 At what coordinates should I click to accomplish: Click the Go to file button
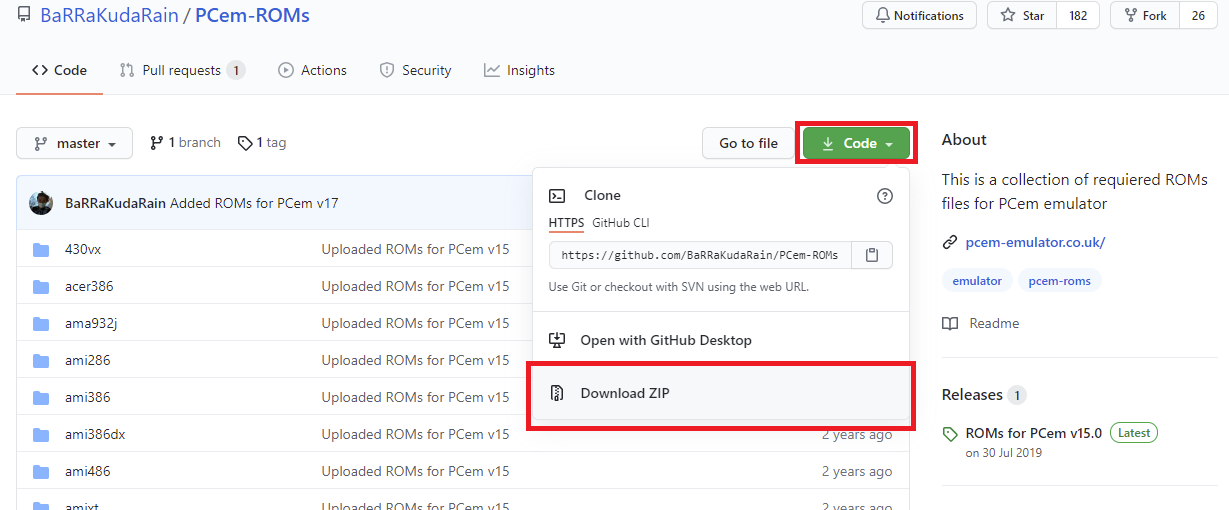(x=748, y=143)
